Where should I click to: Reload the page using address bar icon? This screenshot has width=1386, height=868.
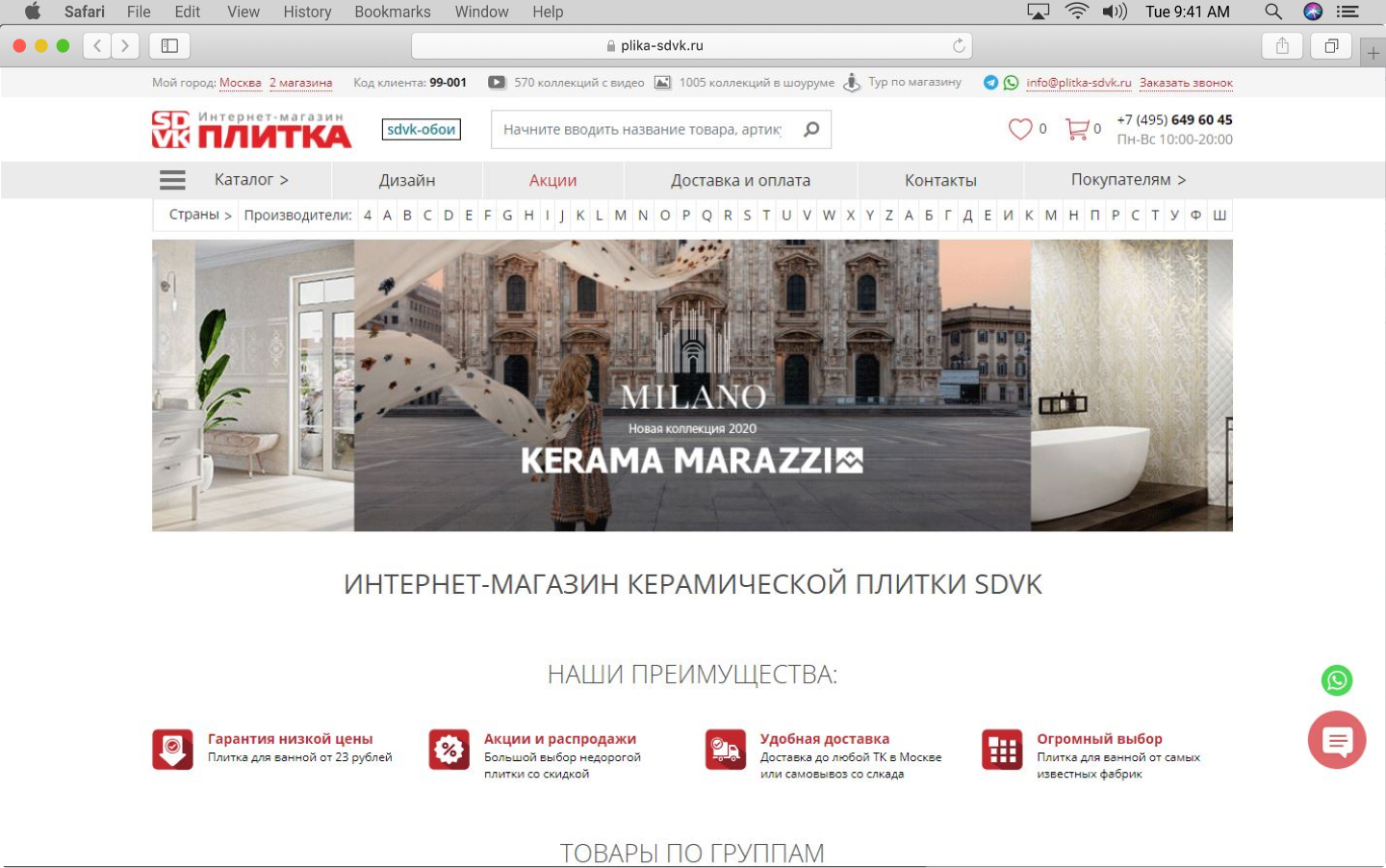959,45
